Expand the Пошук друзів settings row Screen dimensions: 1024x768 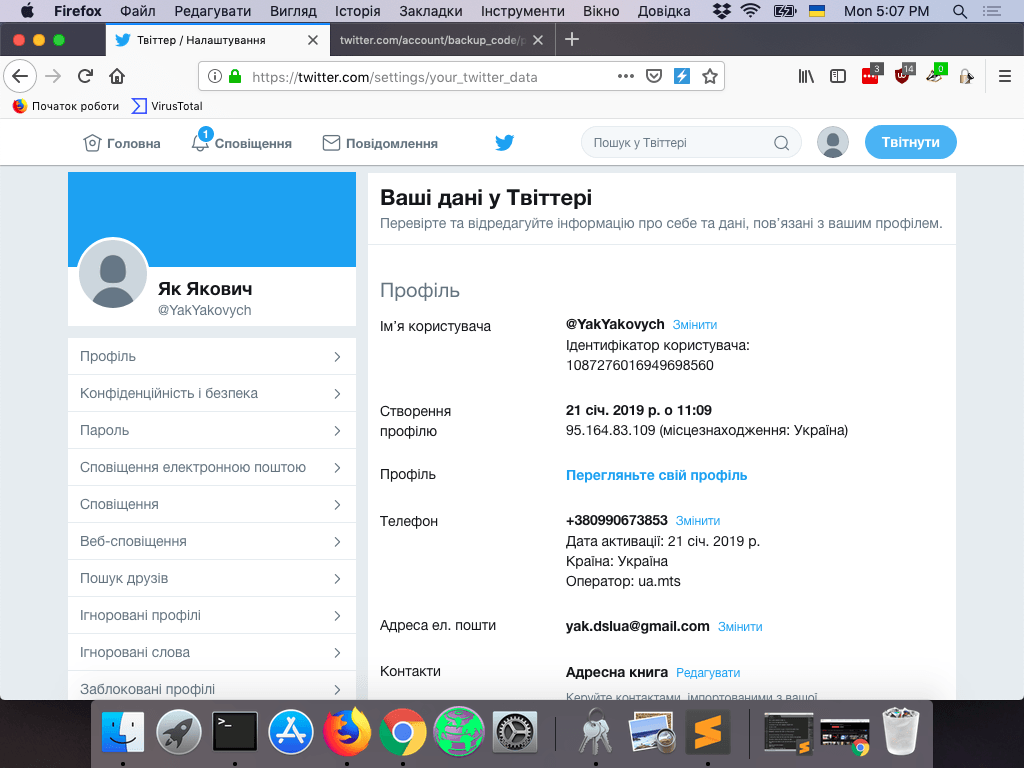pyautogui.click(x=212, y=579)
